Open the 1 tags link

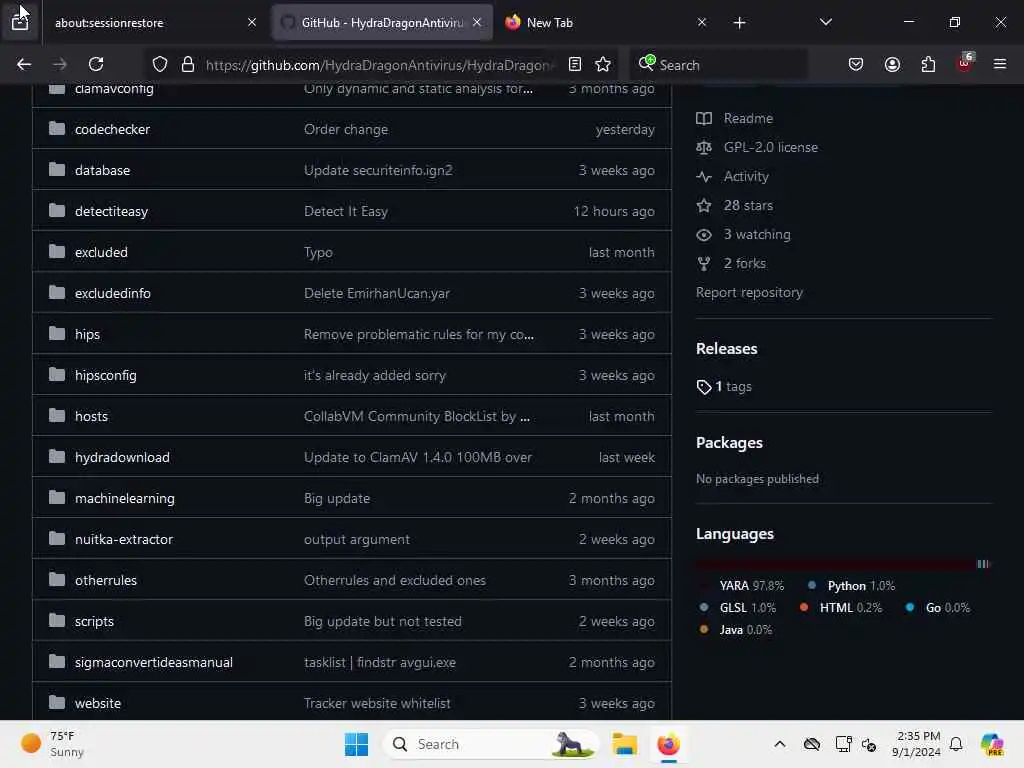(x=733, y=387)
